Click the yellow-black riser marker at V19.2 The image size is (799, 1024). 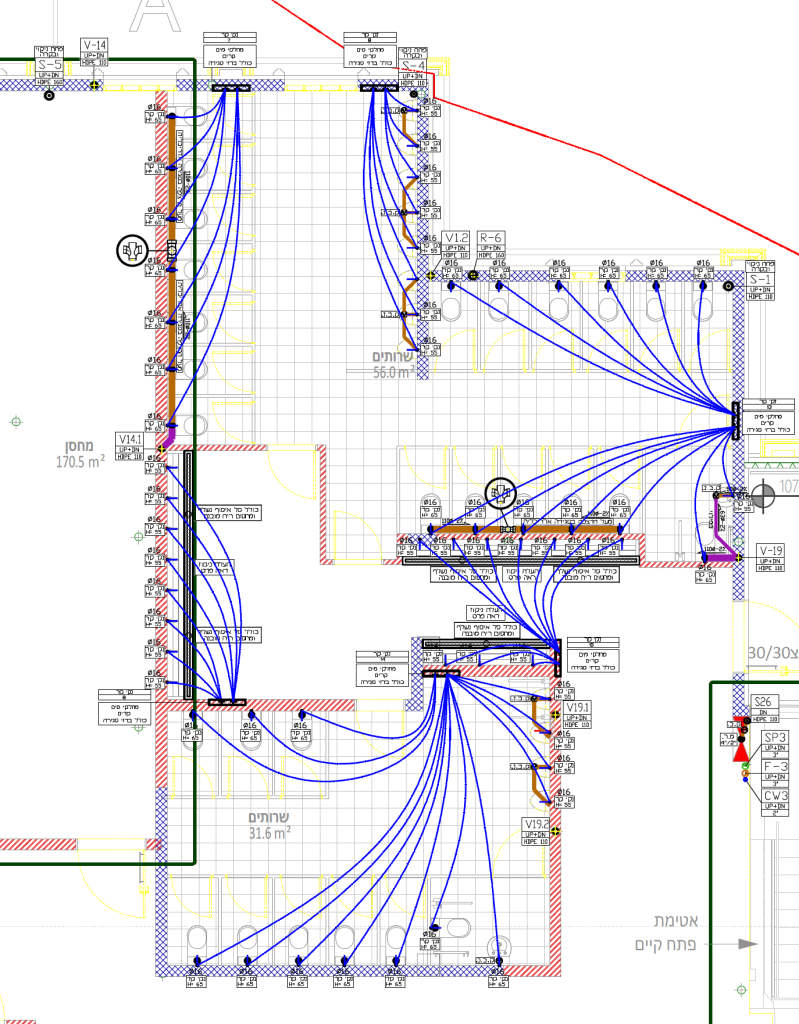pos(555,831)
